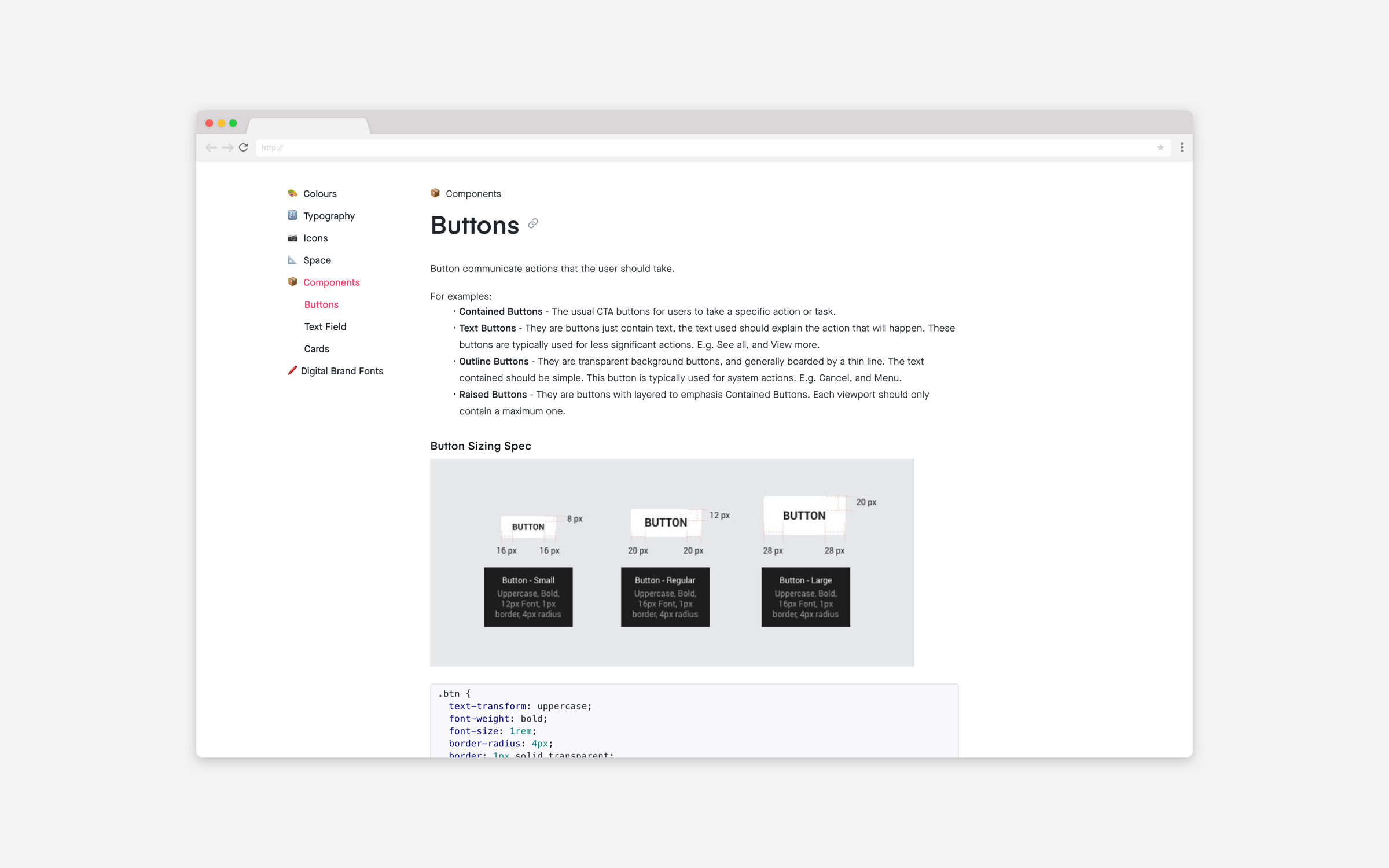
Task: Open the Colours section
Action: pyautogui.click(x=320, y=193)
